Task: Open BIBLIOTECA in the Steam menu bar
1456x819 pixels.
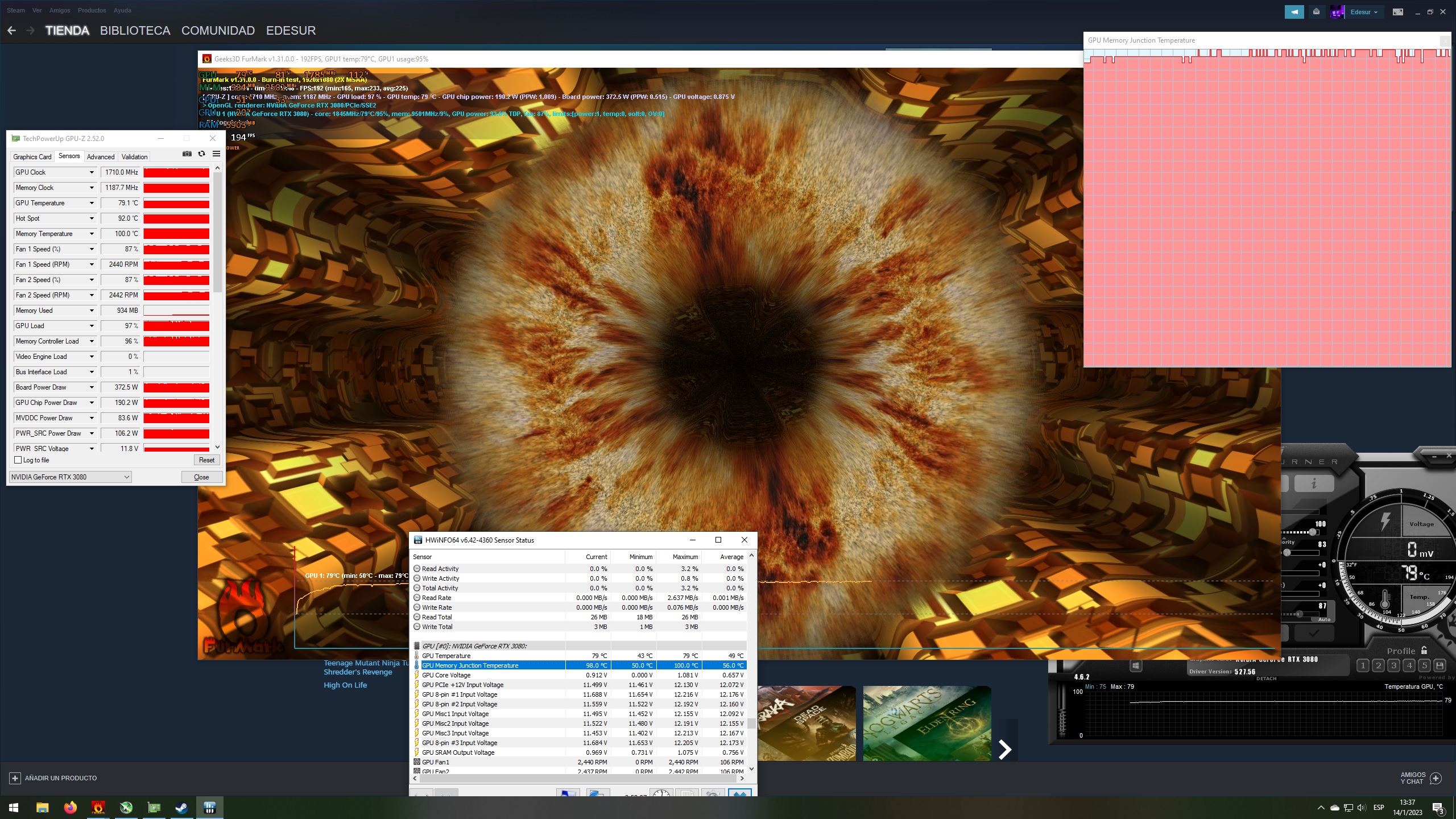Action: coord(135,31)
